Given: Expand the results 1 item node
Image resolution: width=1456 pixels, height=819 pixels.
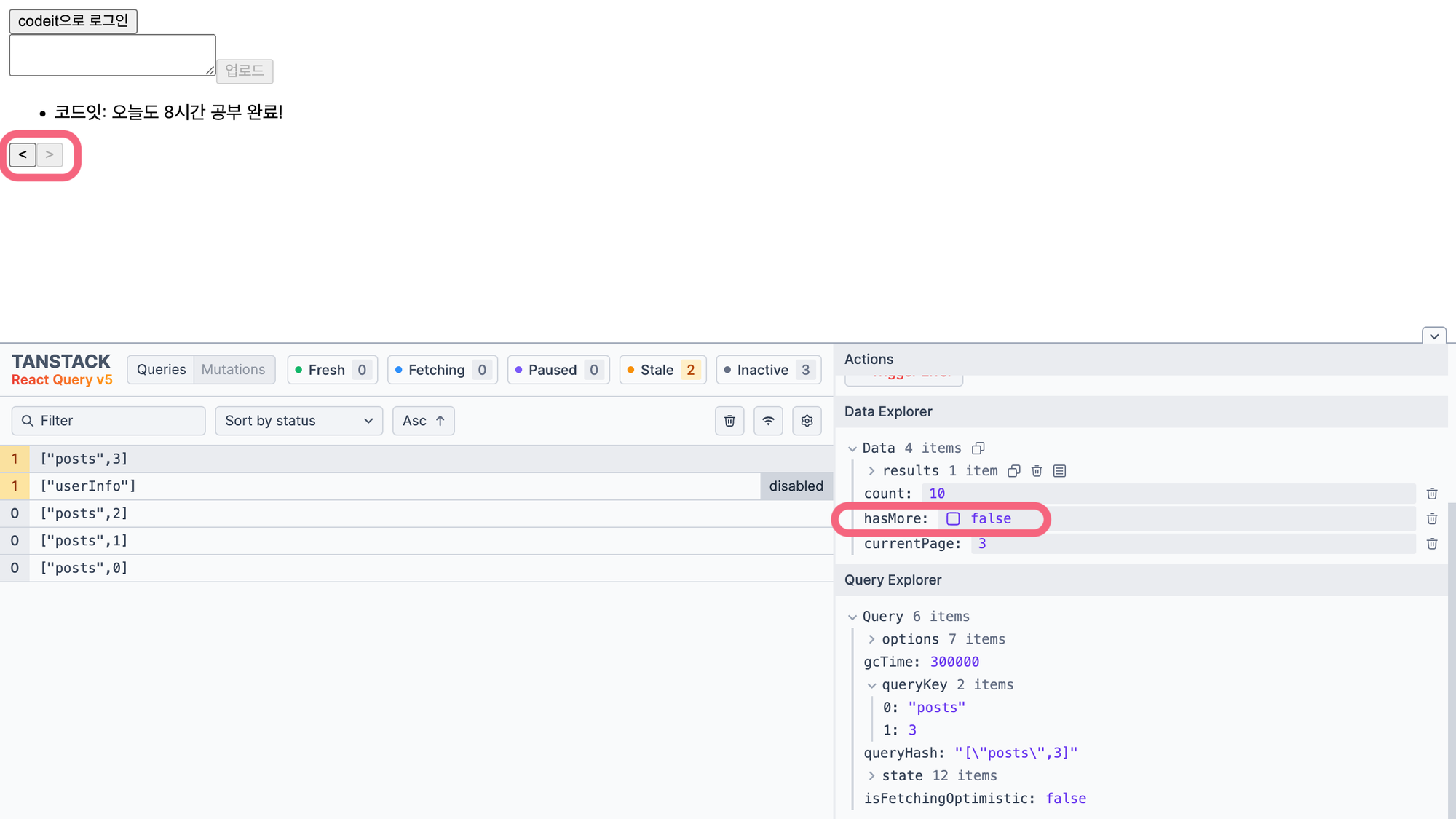Looking at the screenshot, I should tap(871, 471).
